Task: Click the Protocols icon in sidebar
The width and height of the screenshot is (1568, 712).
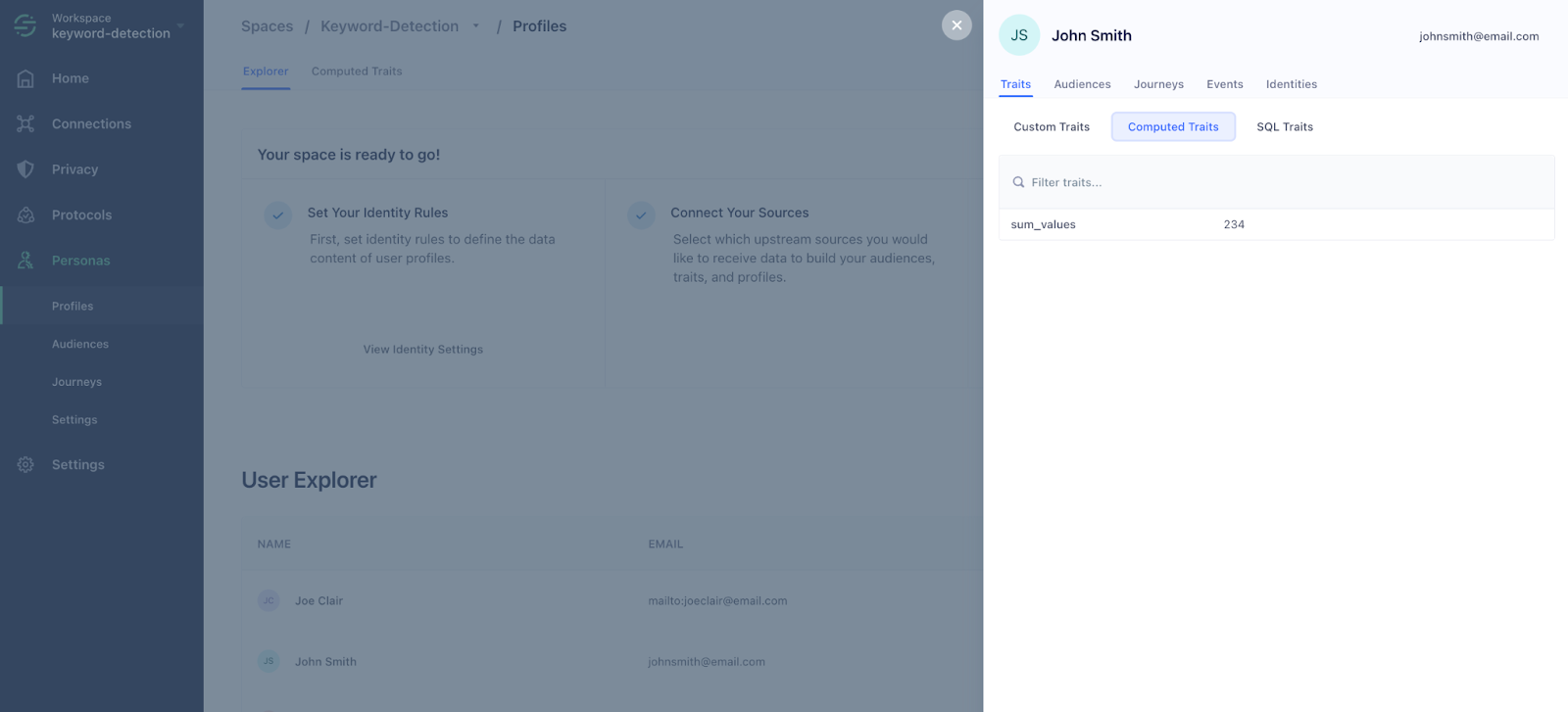Action: point(25,214)
